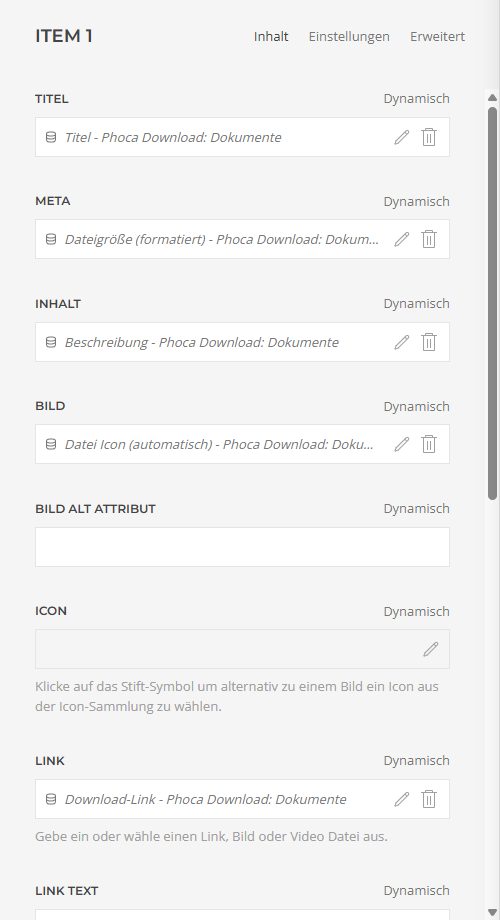Select 'Beschreibung - Phoca Download: Dokumente' text
This screenshot has height=920, width=500.
[201, 342]
